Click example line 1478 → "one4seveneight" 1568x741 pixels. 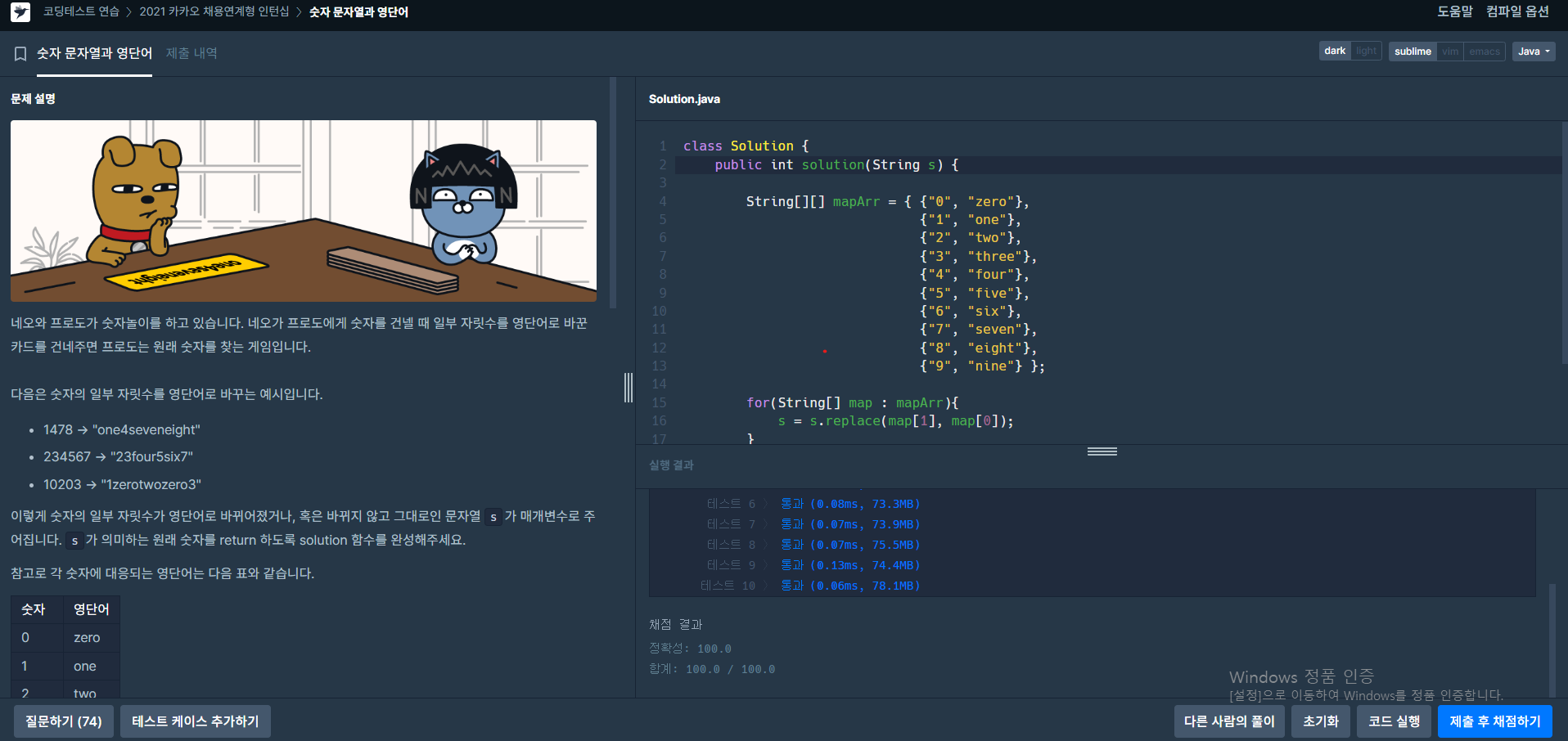pyautogui.click(x=122, y=429)
